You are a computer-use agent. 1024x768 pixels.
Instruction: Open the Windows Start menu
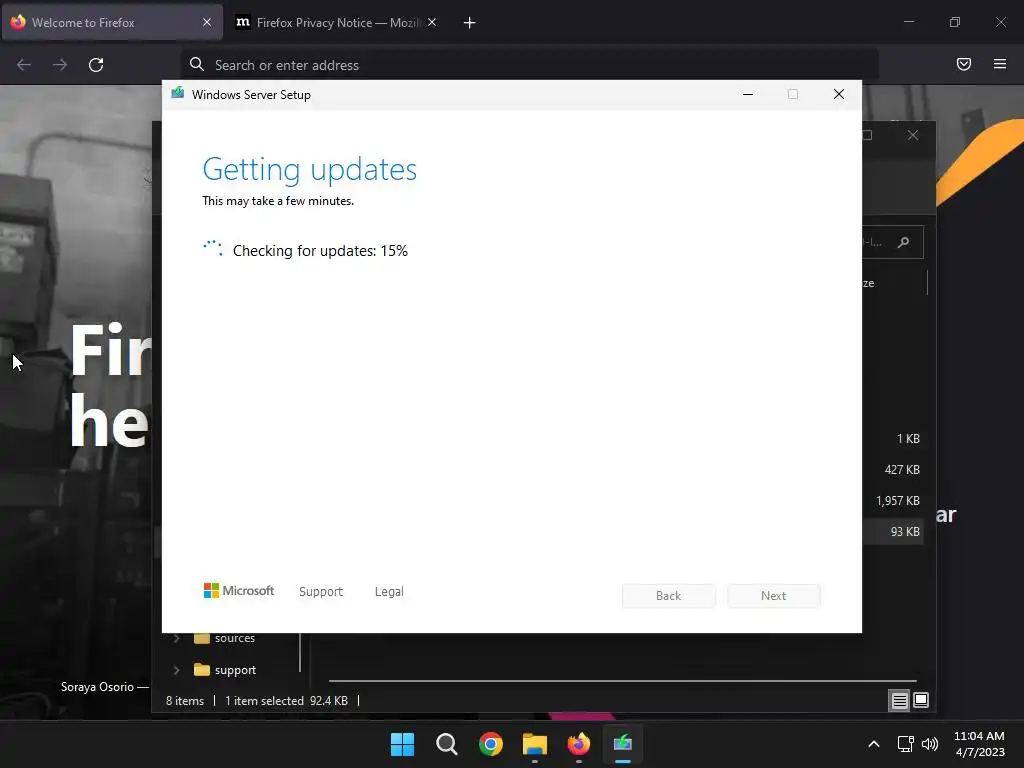point(402,744)
